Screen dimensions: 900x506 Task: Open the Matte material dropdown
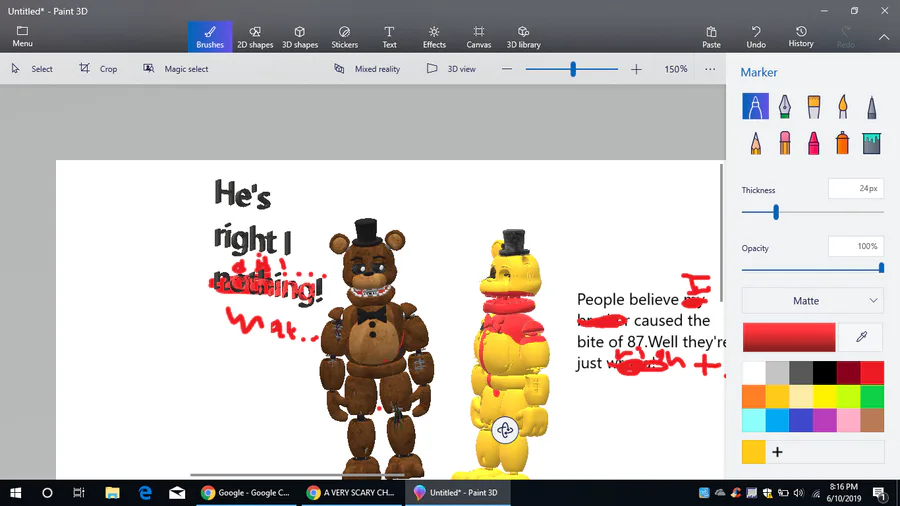pyautogui.click(x=813, y=301)
